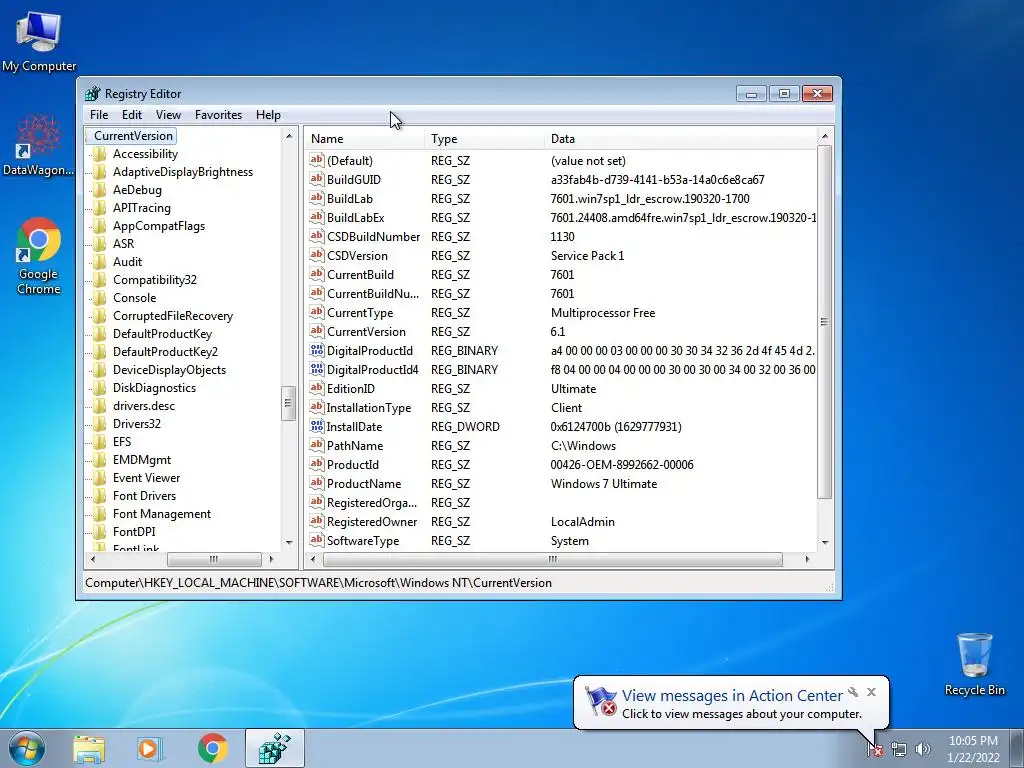Viewport: 1024px width, 768px height.
Task: Select the EFS key
Action: pos(122,441)
